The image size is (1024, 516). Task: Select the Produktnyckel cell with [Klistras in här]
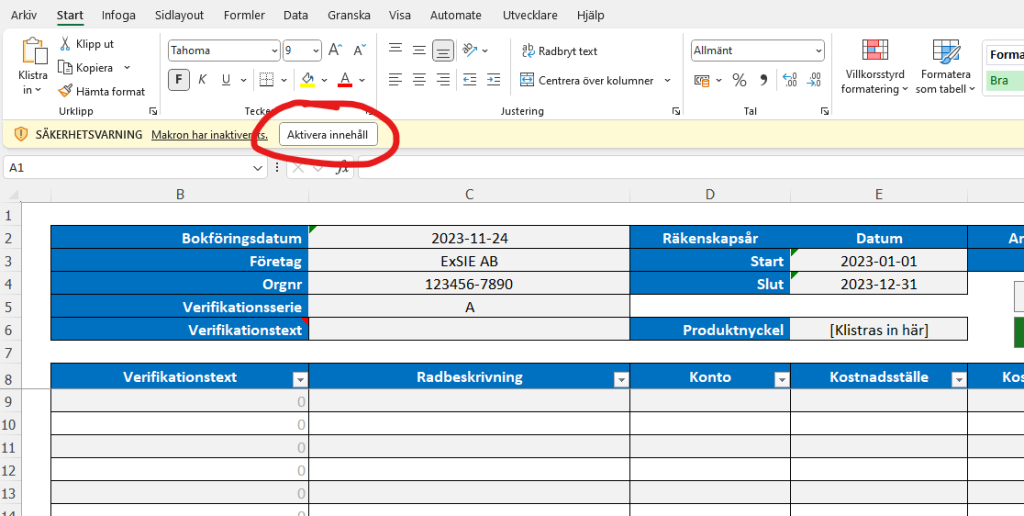878,329
